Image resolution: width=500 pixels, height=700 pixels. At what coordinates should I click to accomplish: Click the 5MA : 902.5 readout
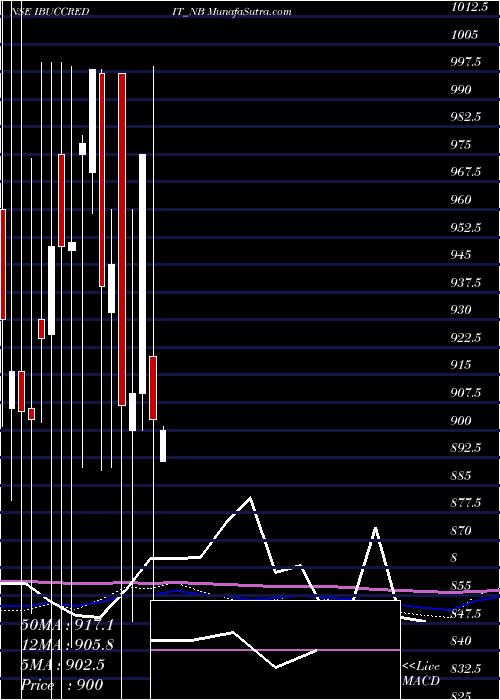pyautogui.click(x=62, y=665)
